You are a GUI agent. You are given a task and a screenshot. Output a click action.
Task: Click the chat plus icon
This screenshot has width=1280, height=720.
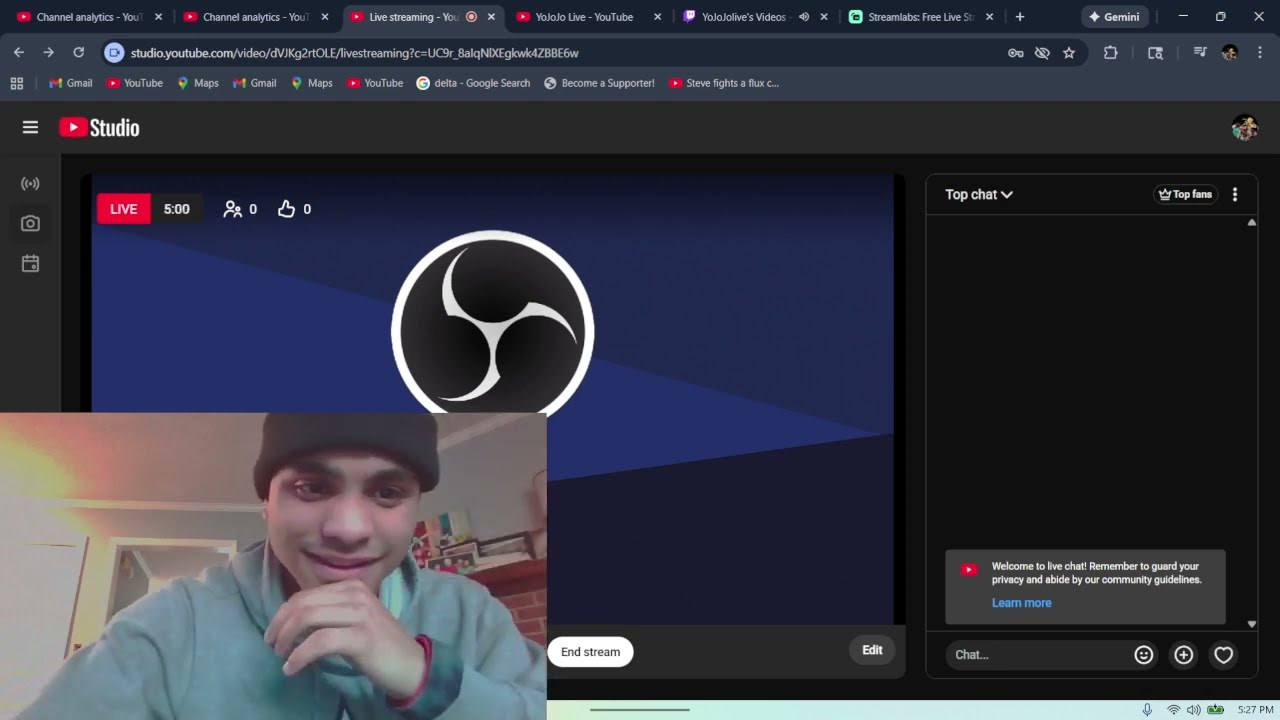(1184, 655)
